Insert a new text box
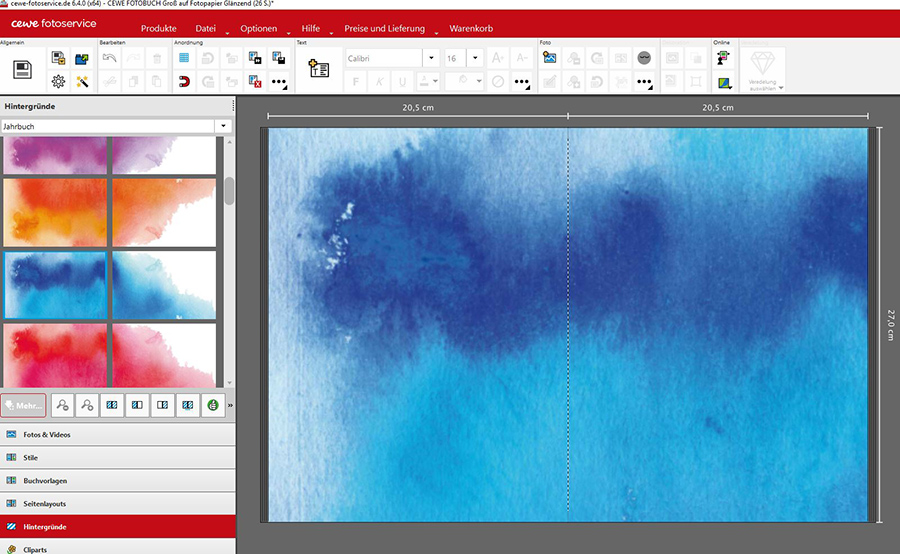 click(x=319, y=69)
